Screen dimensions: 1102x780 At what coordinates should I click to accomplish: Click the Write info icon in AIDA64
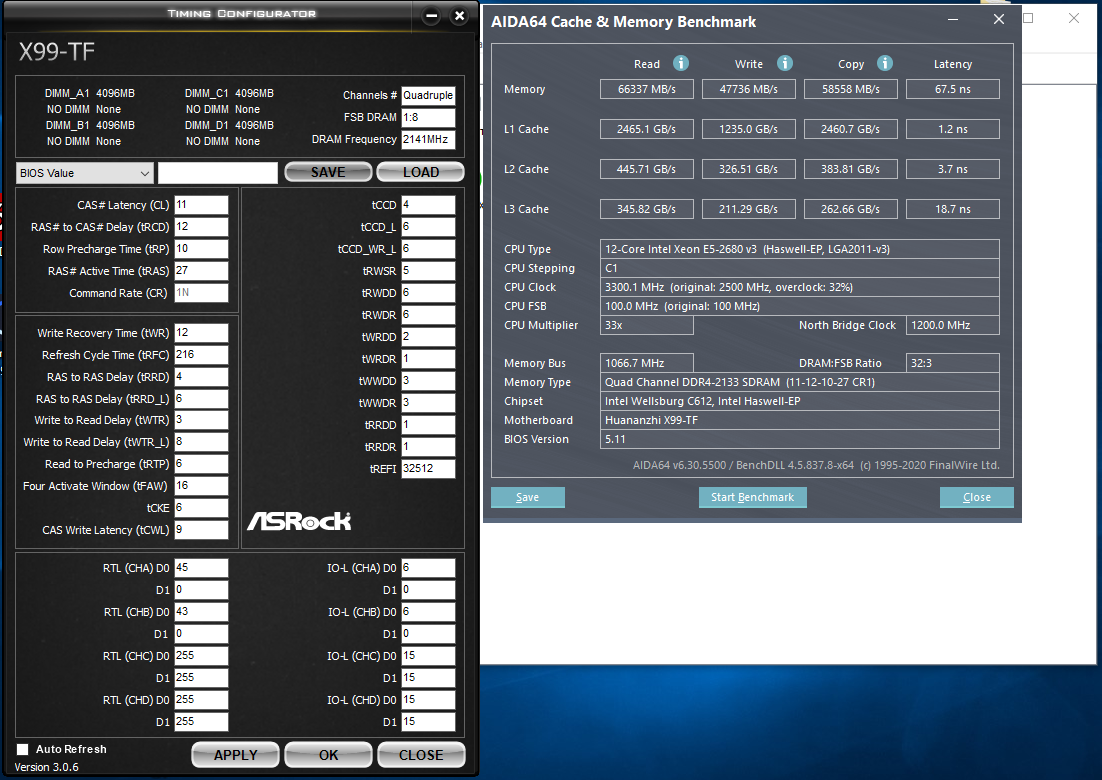pos(784,63)
